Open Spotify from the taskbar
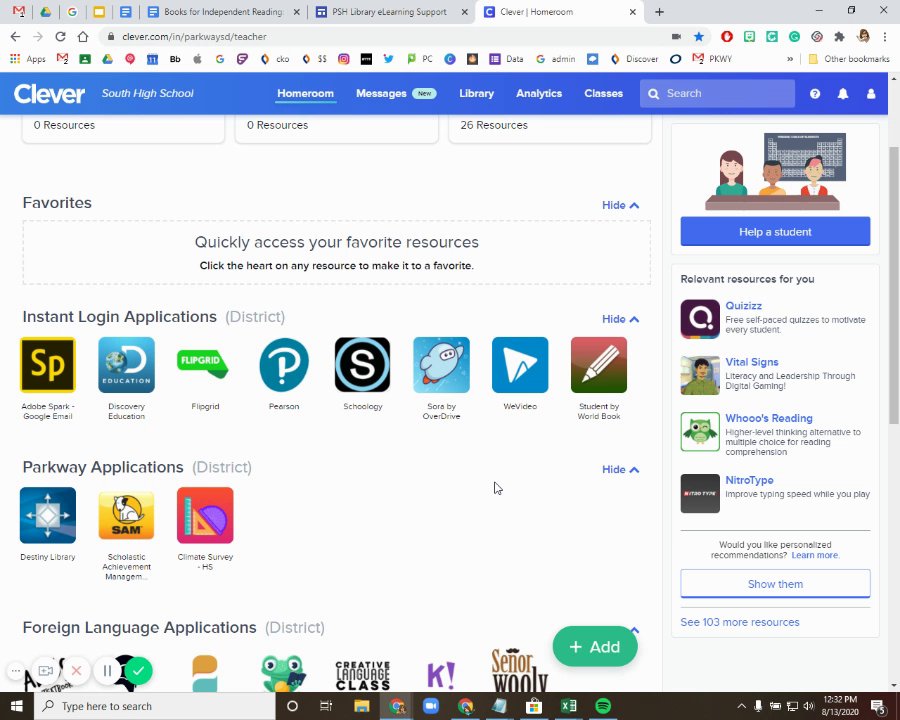This screenshot has width=900, height=720. (x=603, y=706)
